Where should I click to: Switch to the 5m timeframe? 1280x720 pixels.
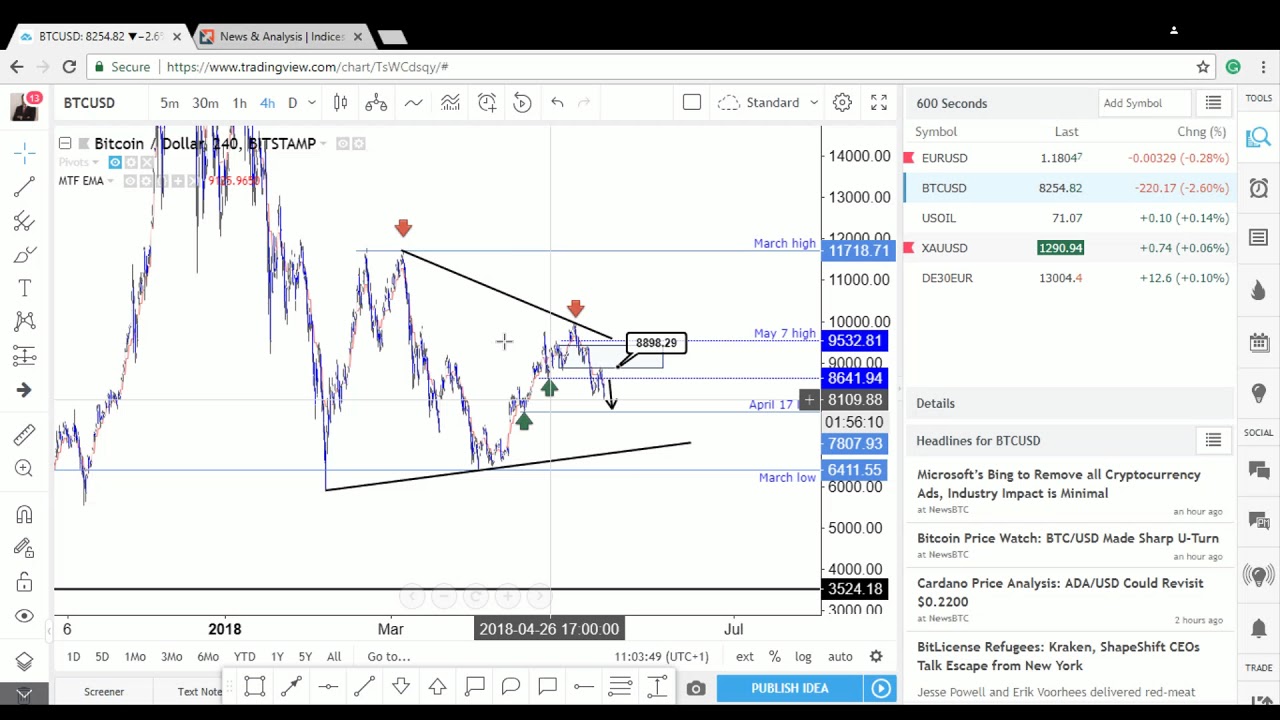click(170, 103)
